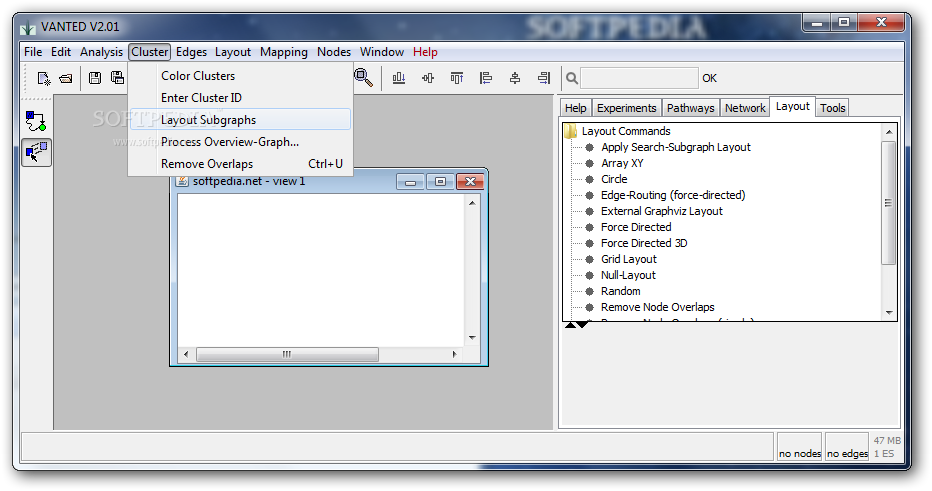Open the Window menu
Viewport: 932px width, 491px height.
click(x=382, y=52)
